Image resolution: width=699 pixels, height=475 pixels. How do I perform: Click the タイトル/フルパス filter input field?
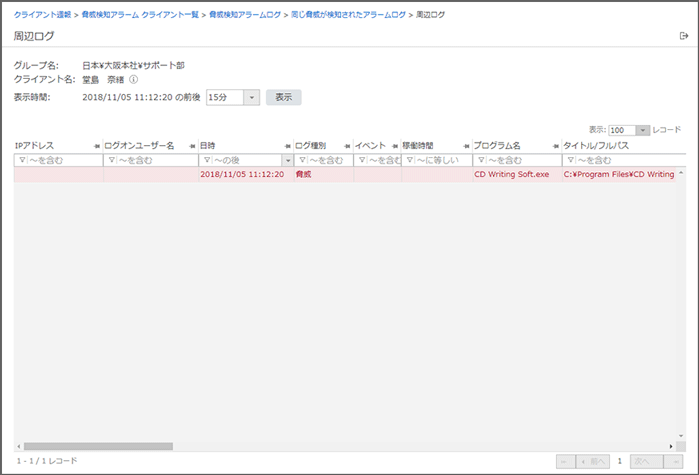(630, 160)
